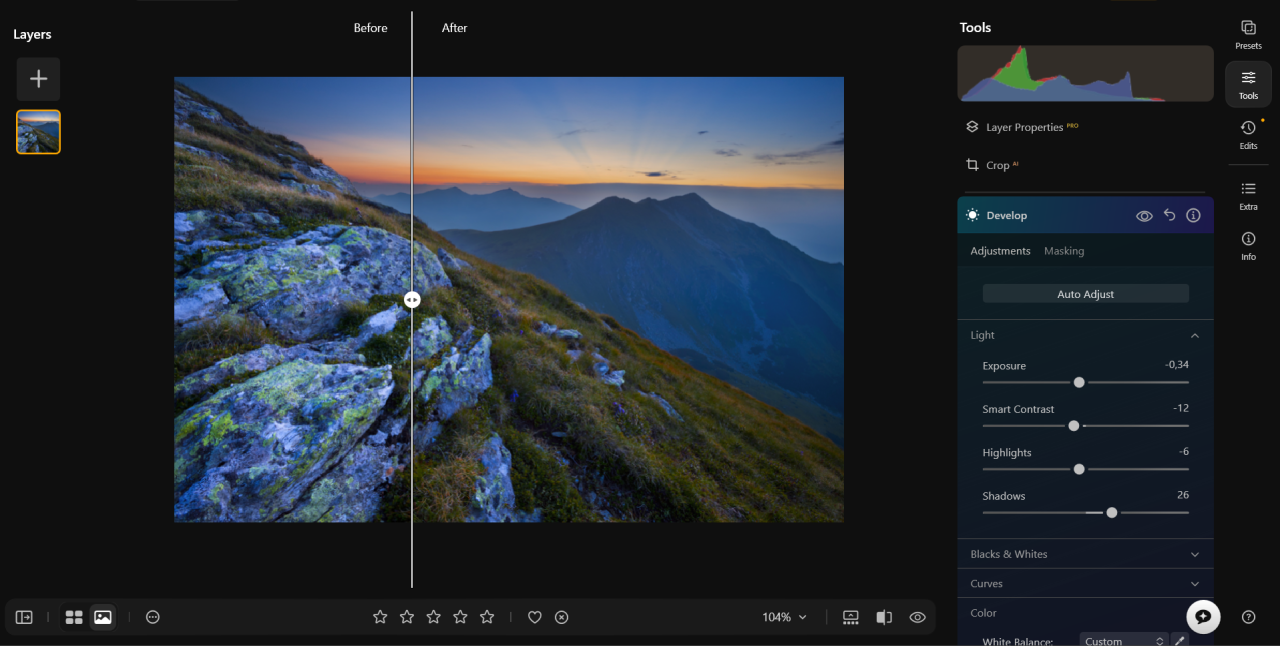Select the mountain layer thumbnail
This screenshot has height=646, width=1280.
[38, 132]
